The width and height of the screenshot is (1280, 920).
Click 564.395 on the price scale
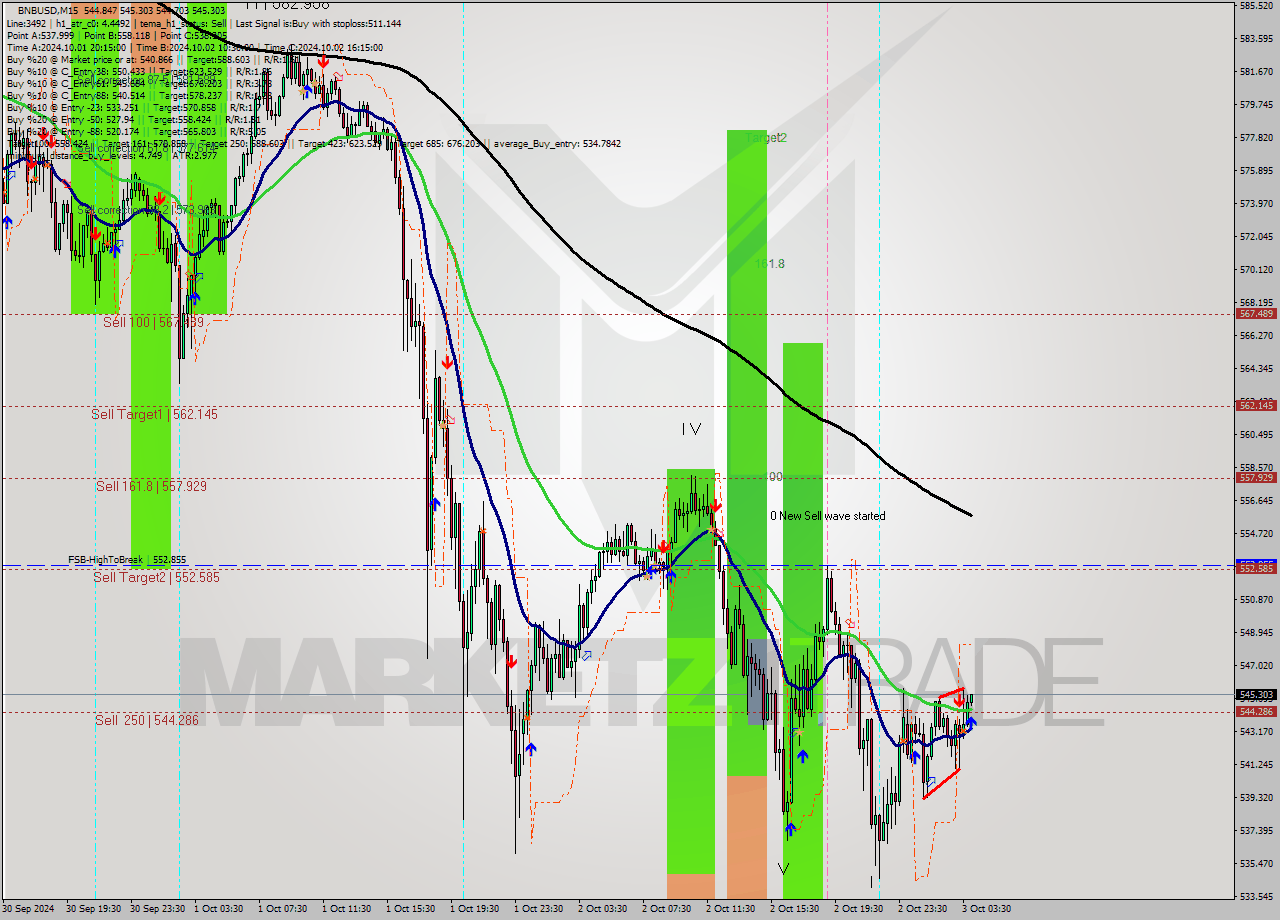(x=1256, y=368)
